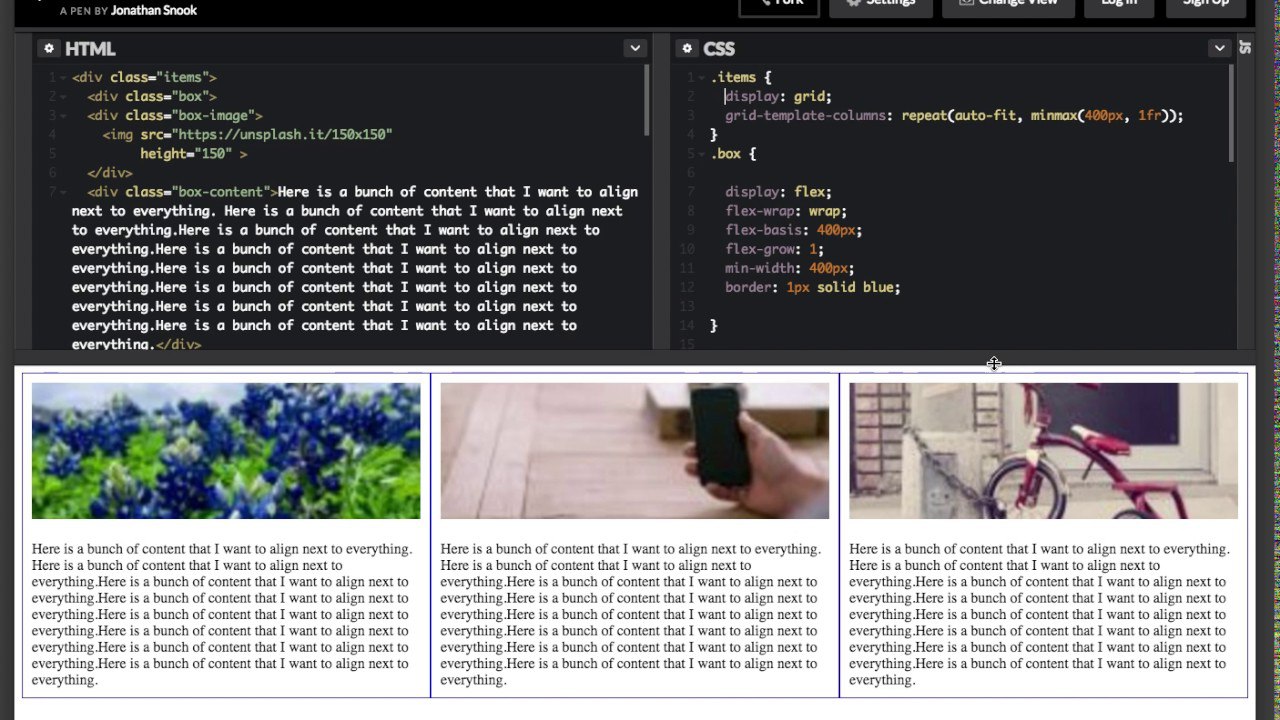Click the CSS editor vertical scrollbar
Viewport: 1280px width, 720px height.
click(1231, 113)
